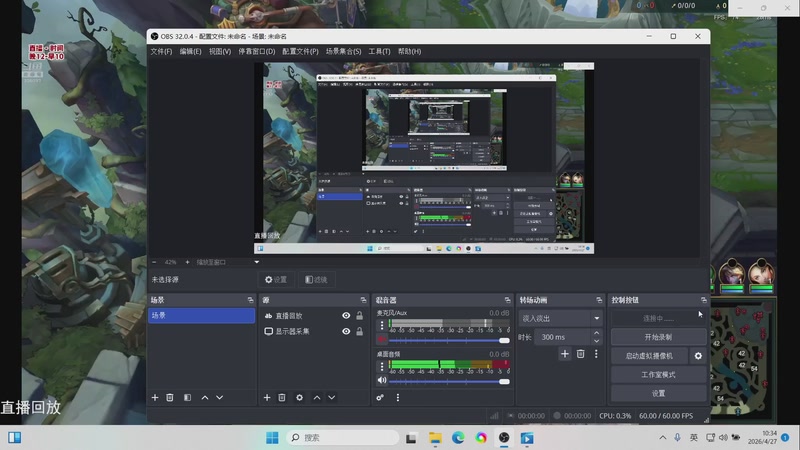Unlock the 直播回放 source lock

pyautogui.click(x=359, y=315)
